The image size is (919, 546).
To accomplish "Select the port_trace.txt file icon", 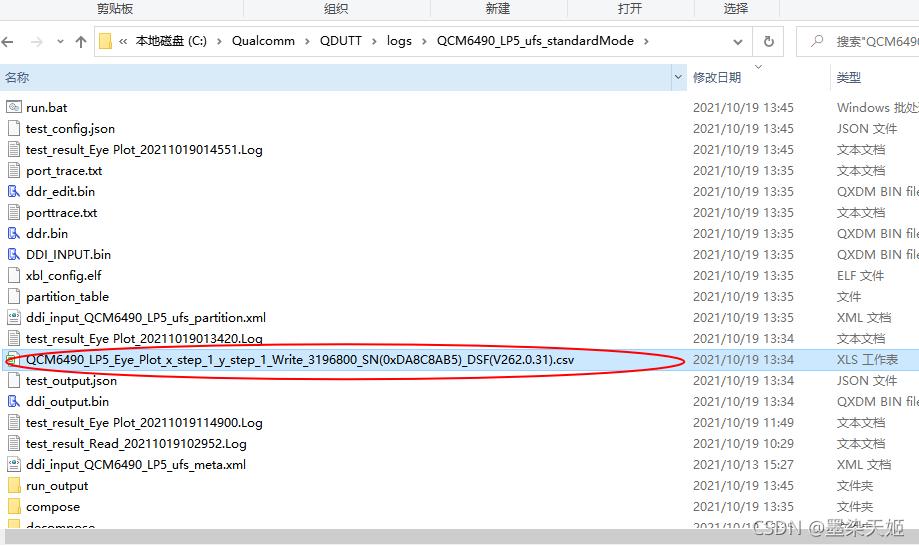I will coord(14,170).
